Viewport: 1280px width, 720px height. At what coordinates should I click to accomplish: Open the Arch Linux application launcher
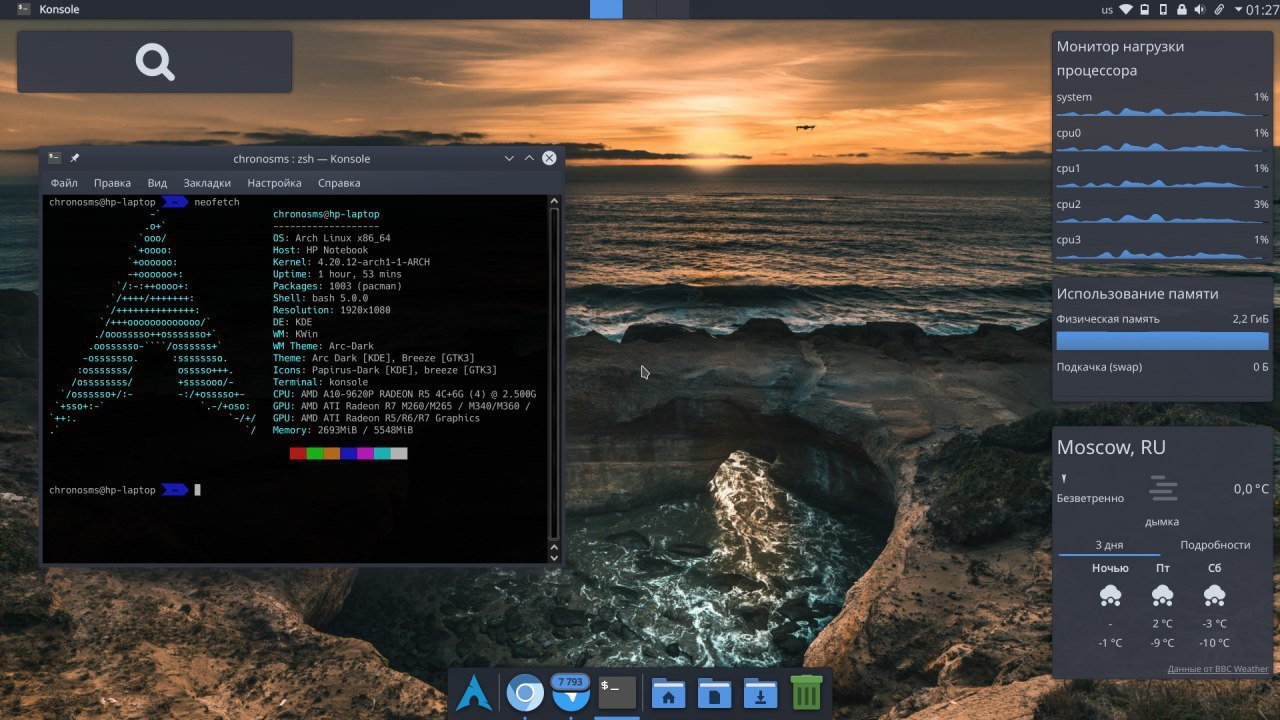tap(474, 692)
